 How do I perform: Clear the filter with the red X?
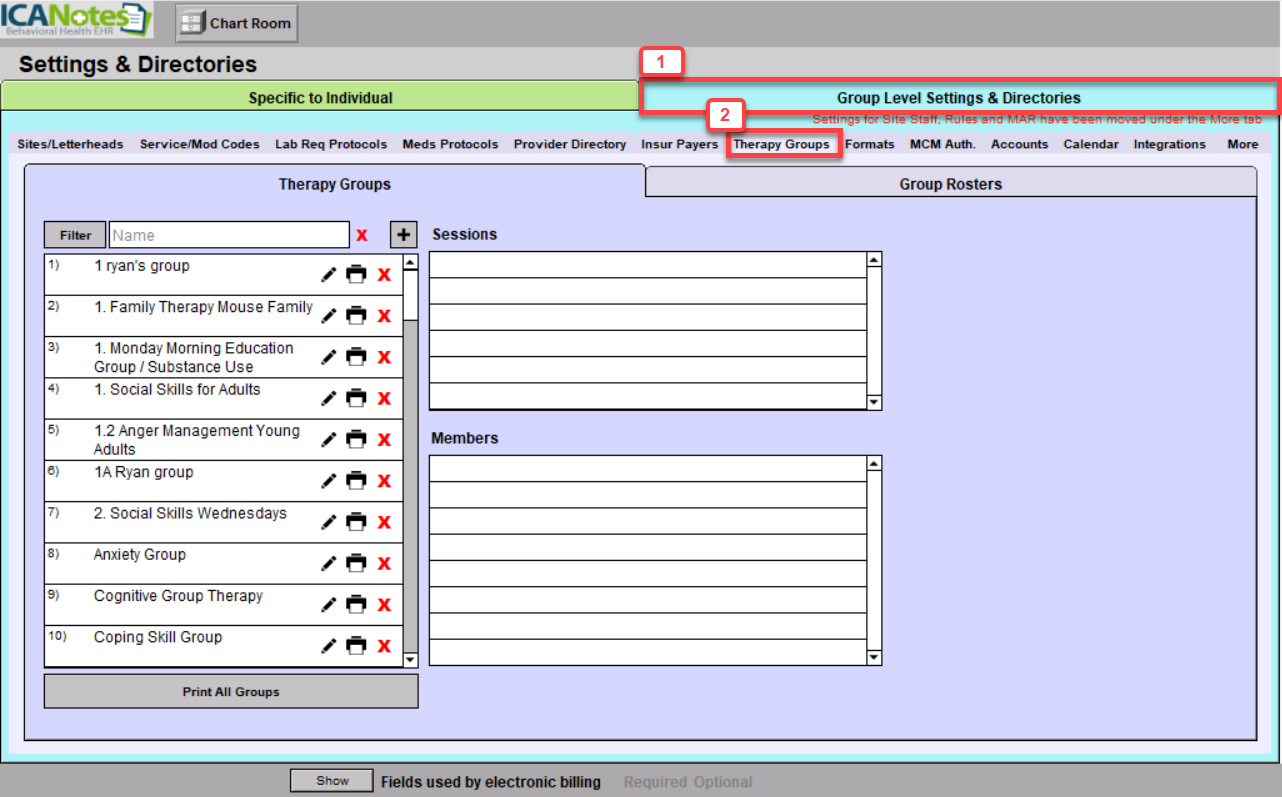point(362,235)
